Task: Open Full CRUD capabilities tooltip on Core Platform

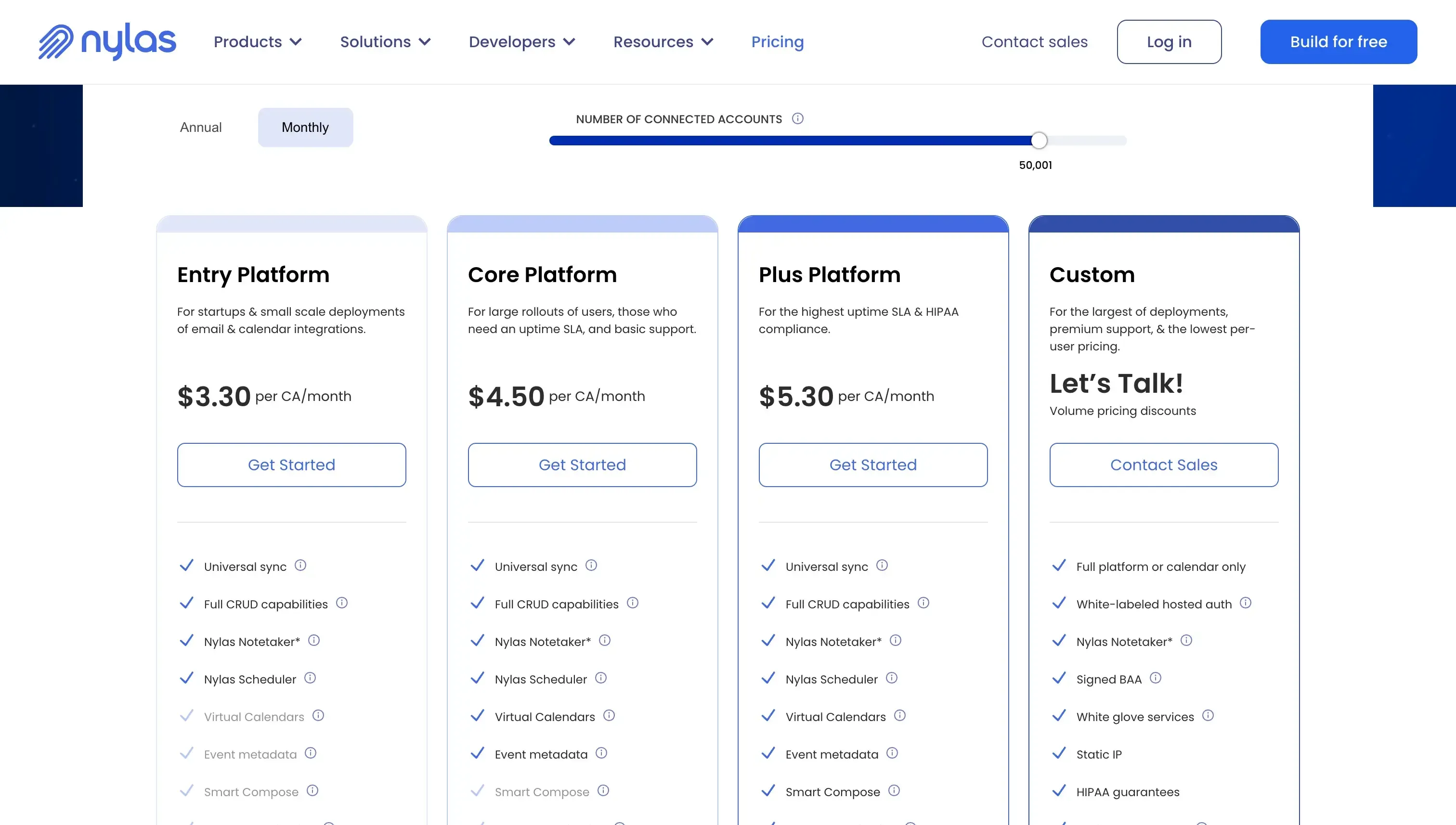Action: 634,604
